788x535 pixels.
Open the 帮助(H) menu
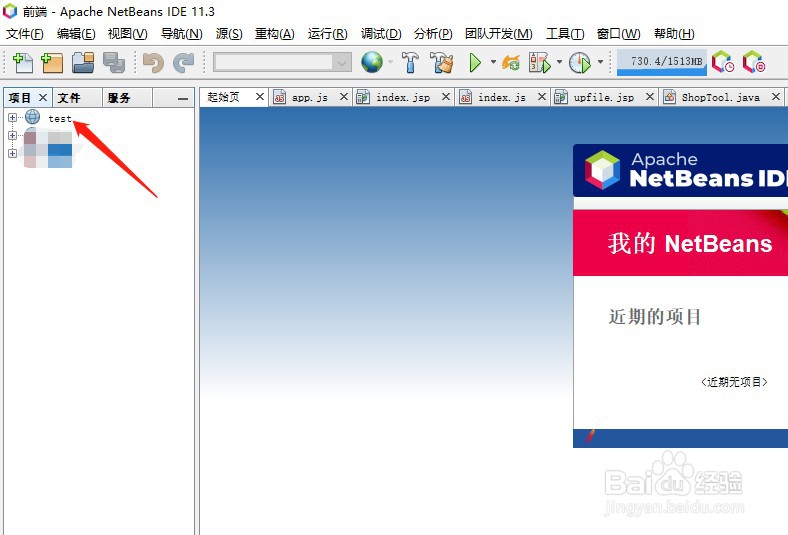[x=674, y=34]
